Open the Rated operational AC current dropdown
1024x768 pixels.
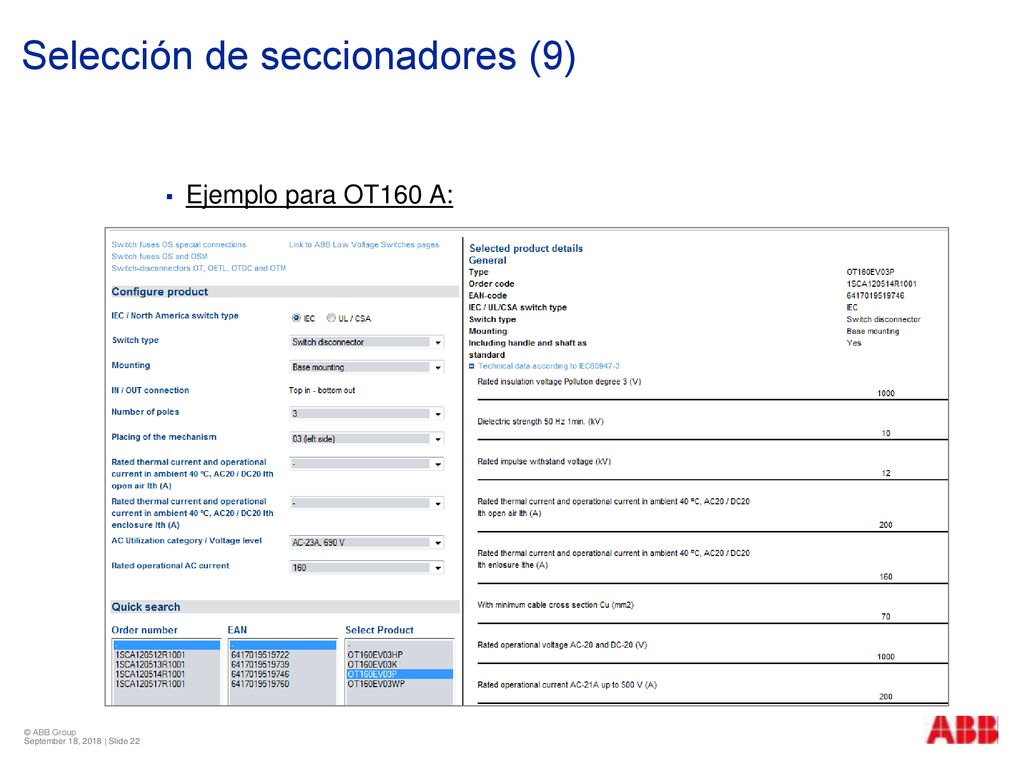[366, 568]
